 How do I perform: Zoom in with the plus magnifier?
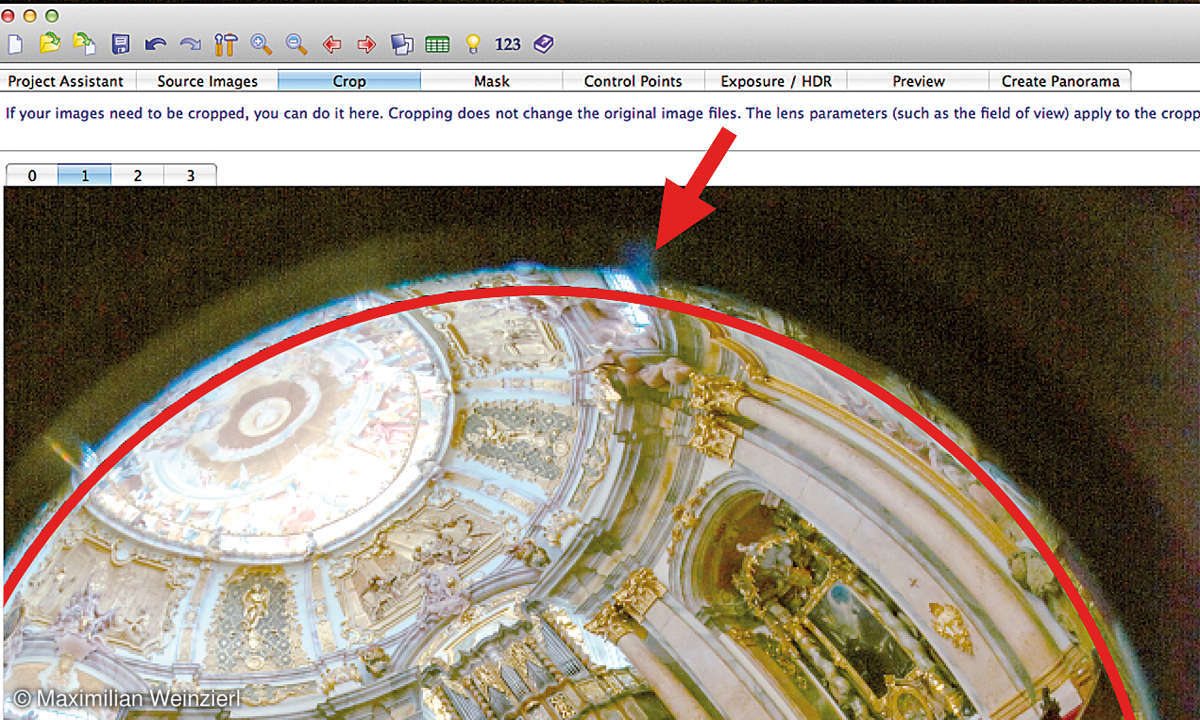[x=261, y=44]
